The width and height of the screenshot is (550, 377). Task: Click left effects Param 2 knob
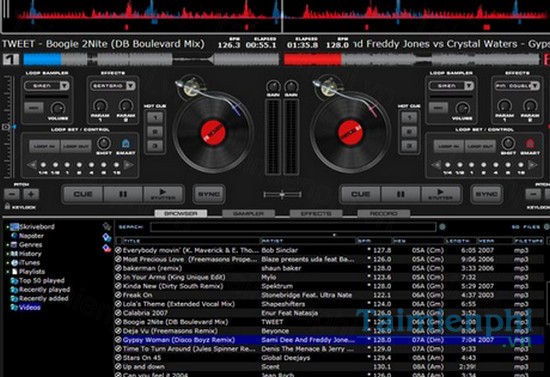tap(126, 105)
